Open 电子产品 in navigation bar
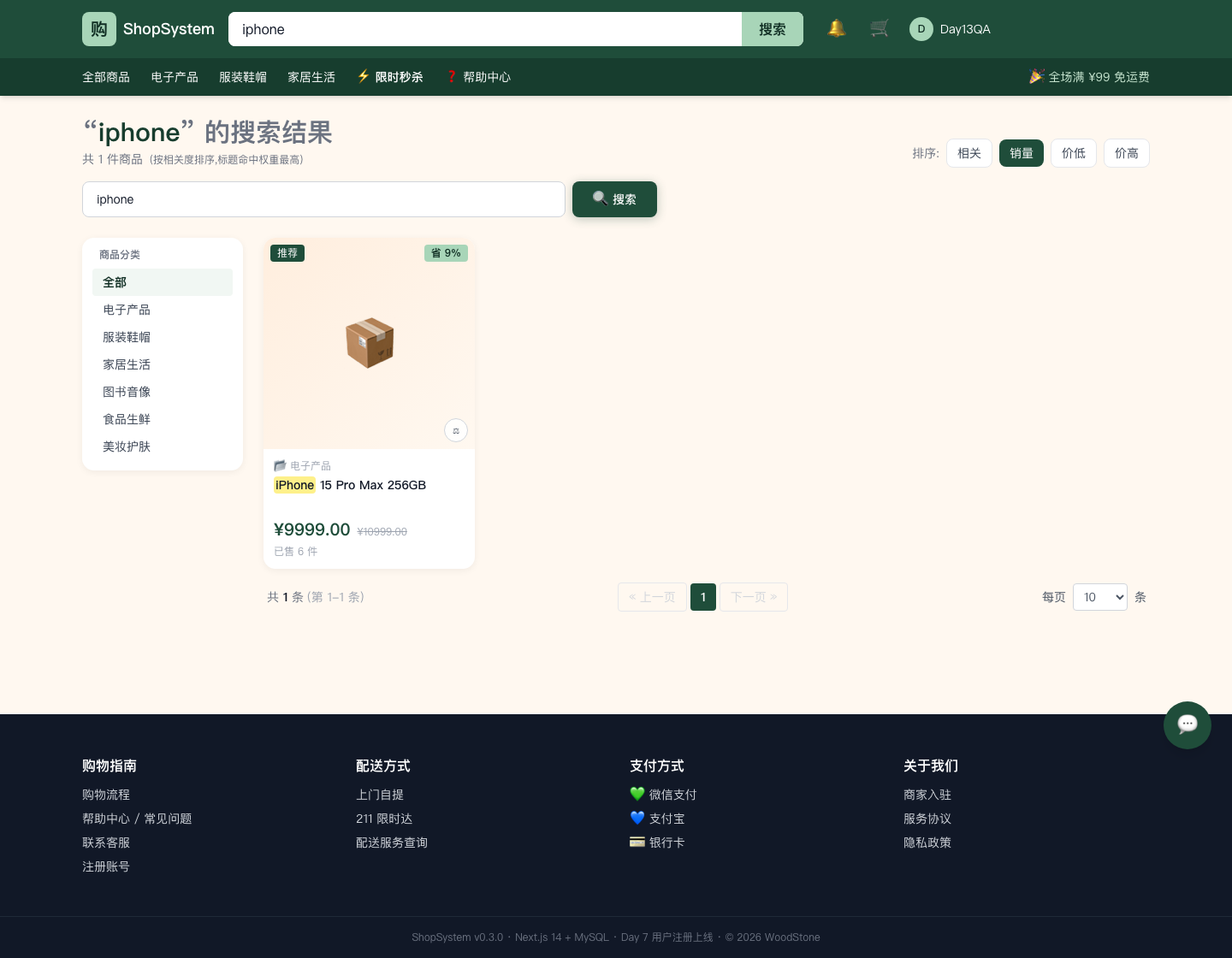Image resolution: width=1232 pixels, height=958 pixels. tap(175, 77)
